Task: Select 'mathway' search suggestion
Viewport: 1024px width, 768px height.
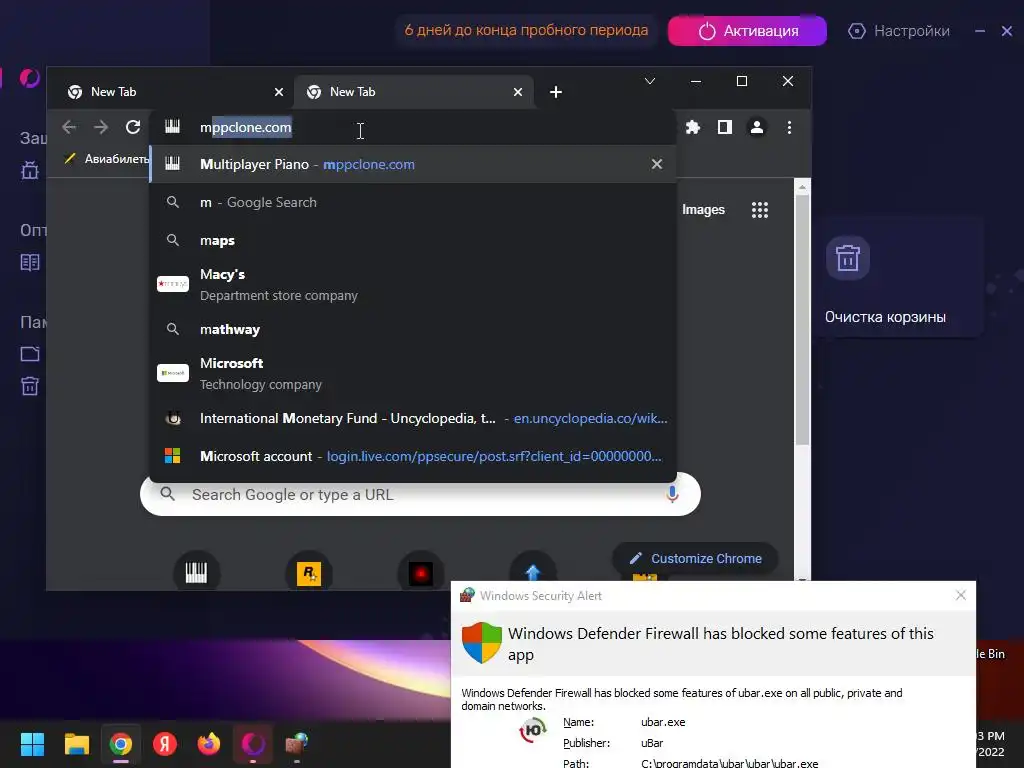Action: 413,329
